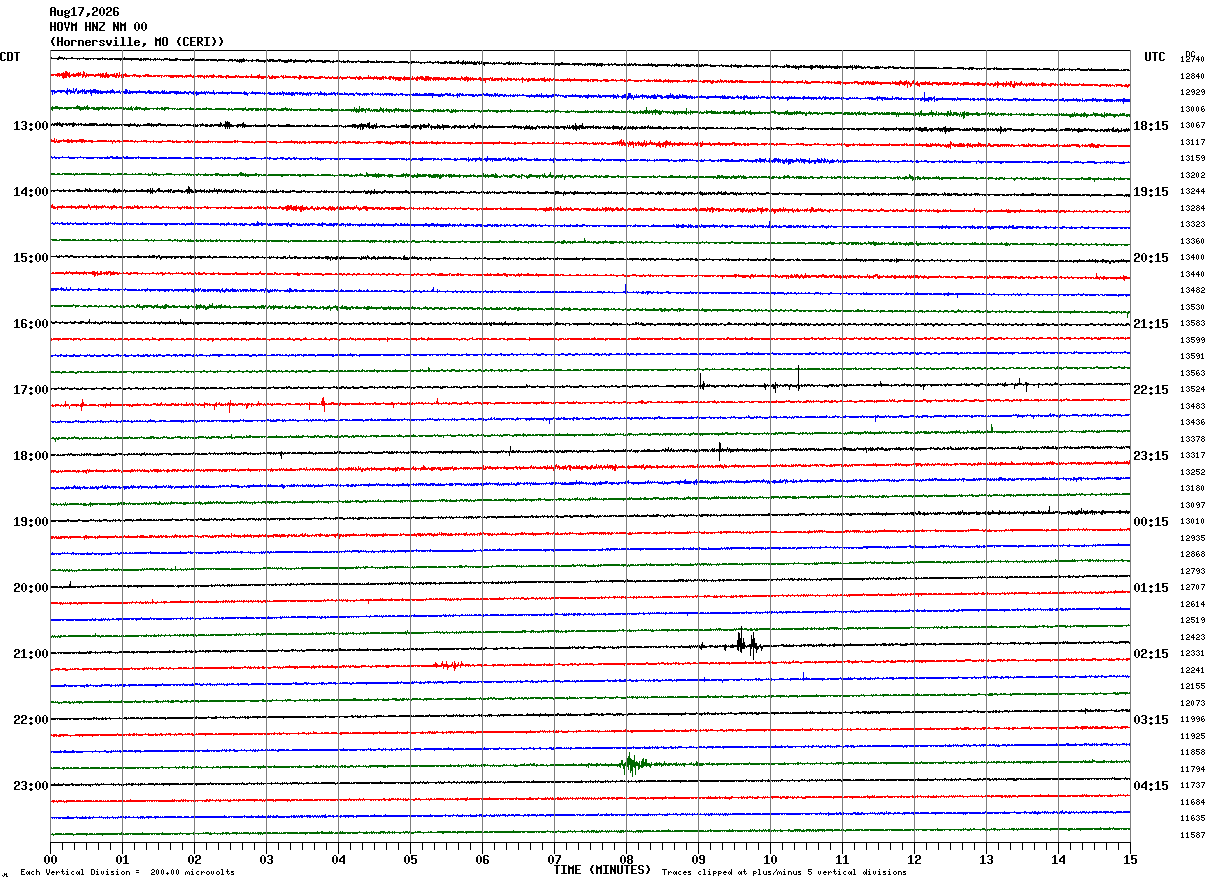Viewport: 1210px width, 886px height.
Task: Click the '20:15' UTC time label
Action: (x=1151, y=258)
